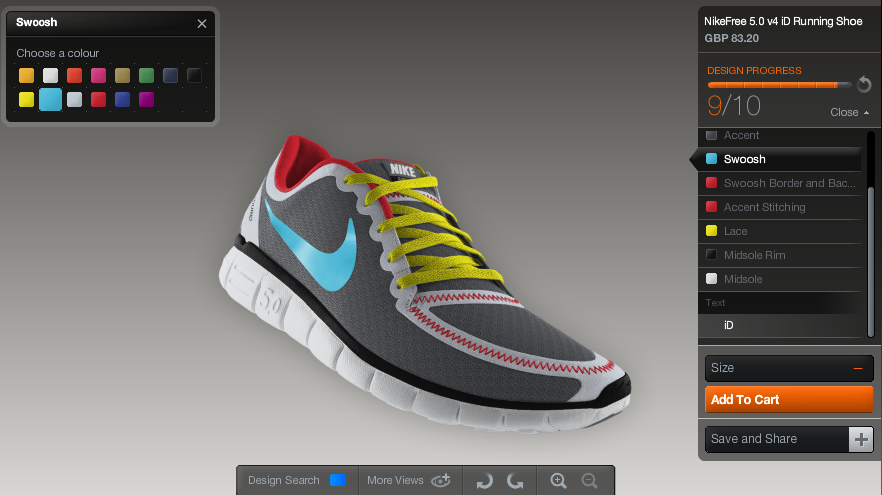Zoom out of the shoe view
882x495 pixels.
(589, 481)
